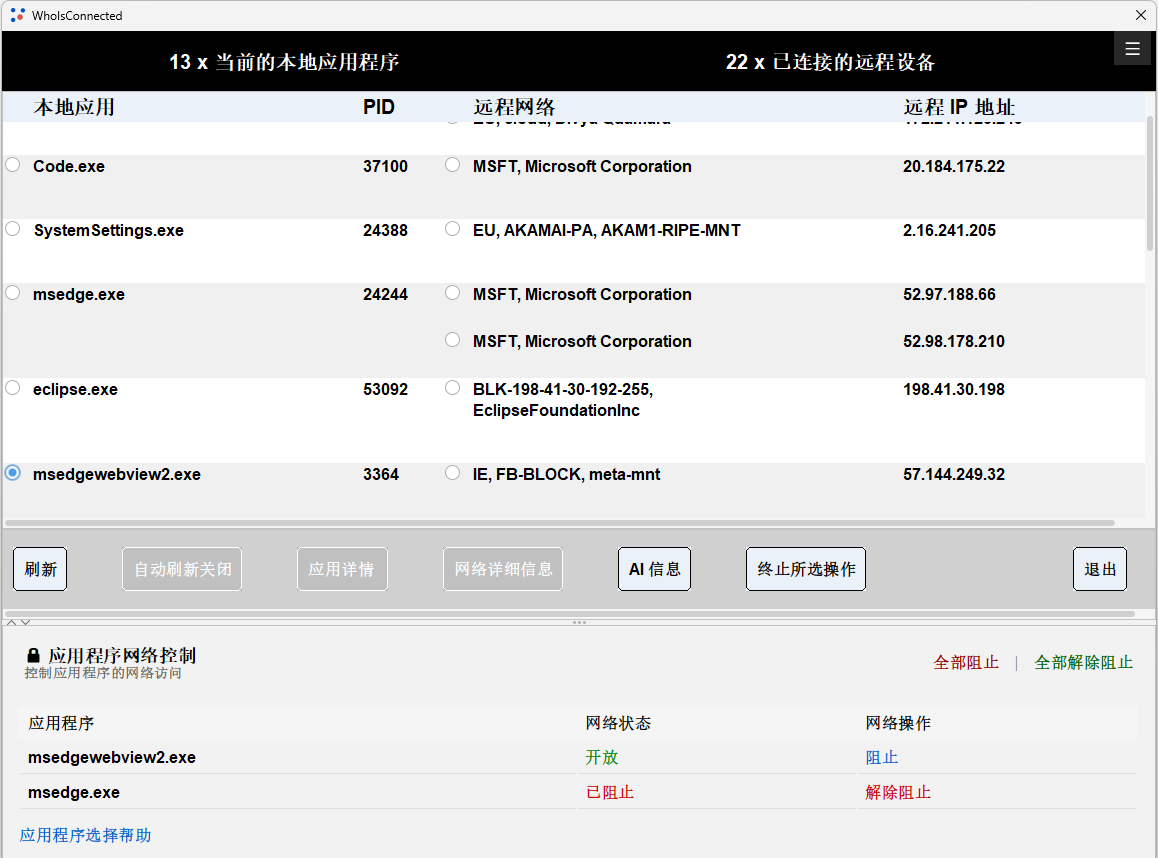Select remote network radio for 20.184.175.22
1158x858 pixels.
click(453, 165)
